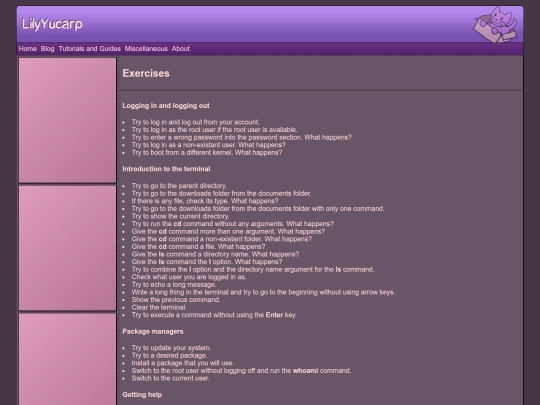Screen dimensions: 540x405
Task: Click downloads folder 'with only one command' line
Action: 258,208
